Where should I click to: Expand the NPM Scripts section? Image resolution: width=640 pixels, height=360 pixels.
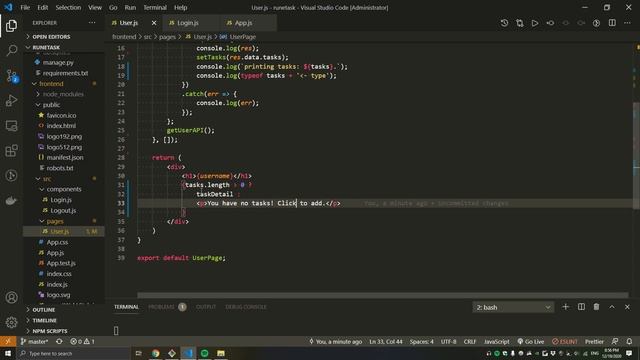[x=50, y=331]
